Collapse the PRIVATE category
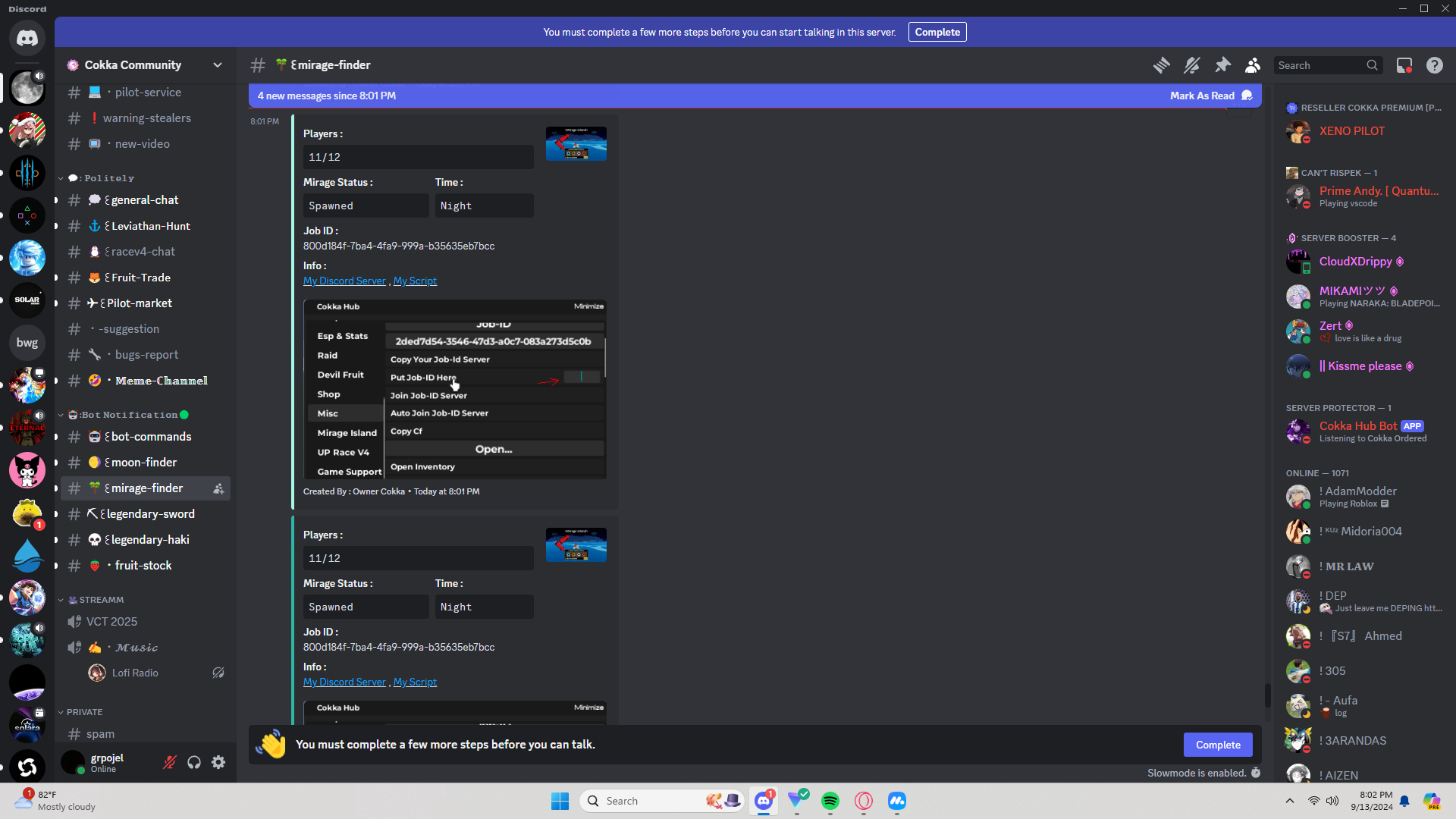The height and width of the screenshot is (819, 1456). pos(80,712)
